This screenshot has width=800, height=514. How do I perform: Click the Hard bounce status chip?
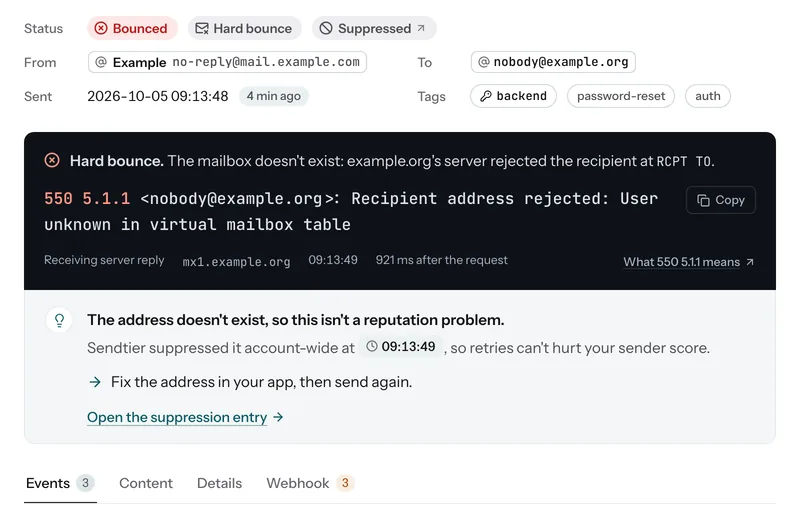[x=244, y=28]
